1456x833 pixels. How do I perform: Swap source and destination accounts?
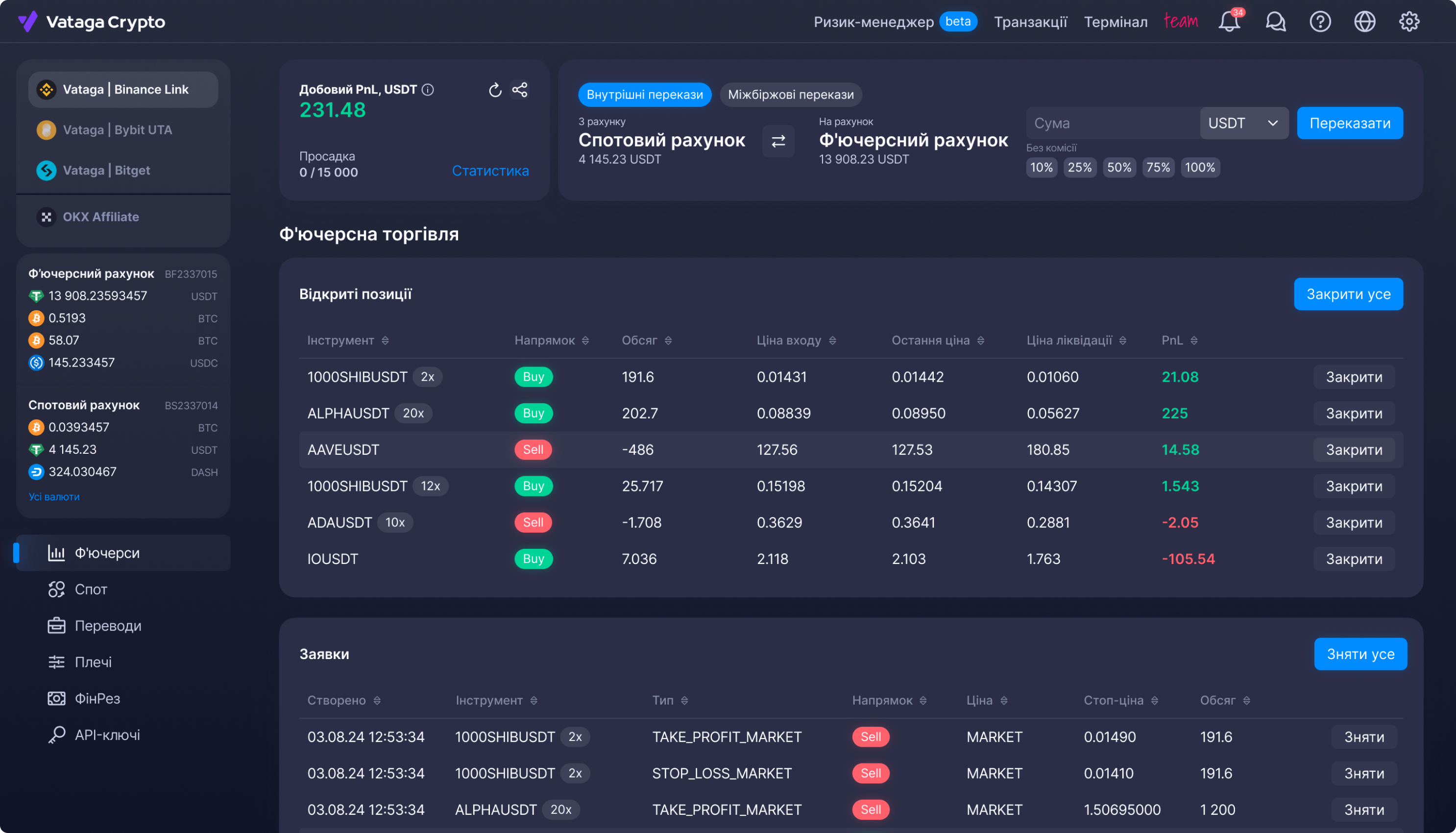(778, 141)
